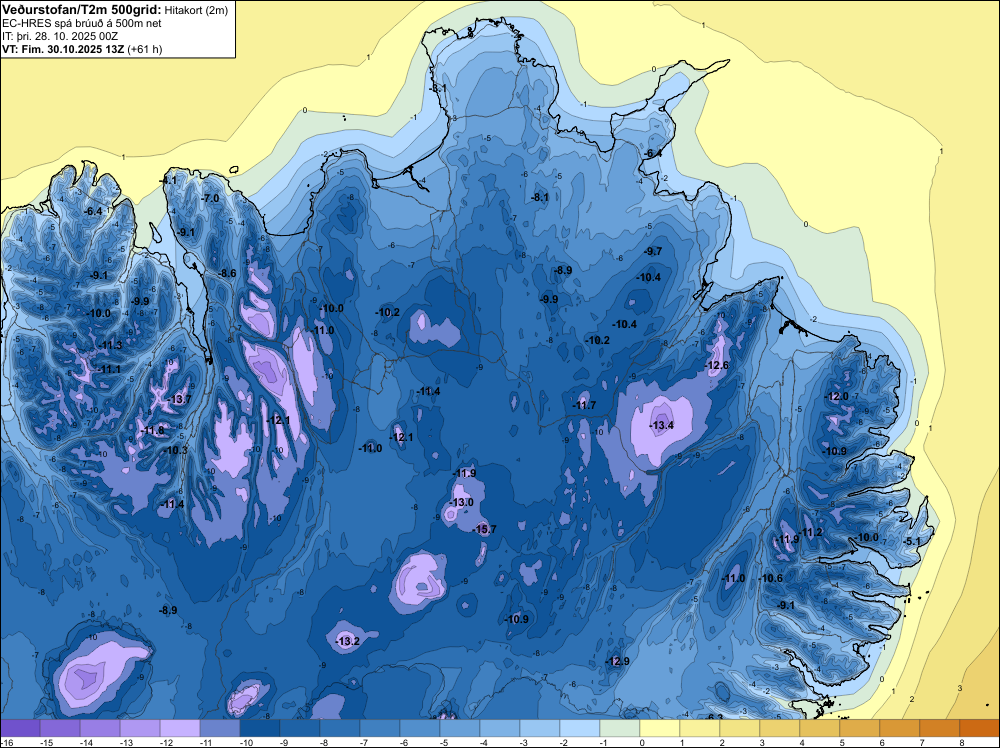Click the -9.7 temperature value

tap(652, 251)
